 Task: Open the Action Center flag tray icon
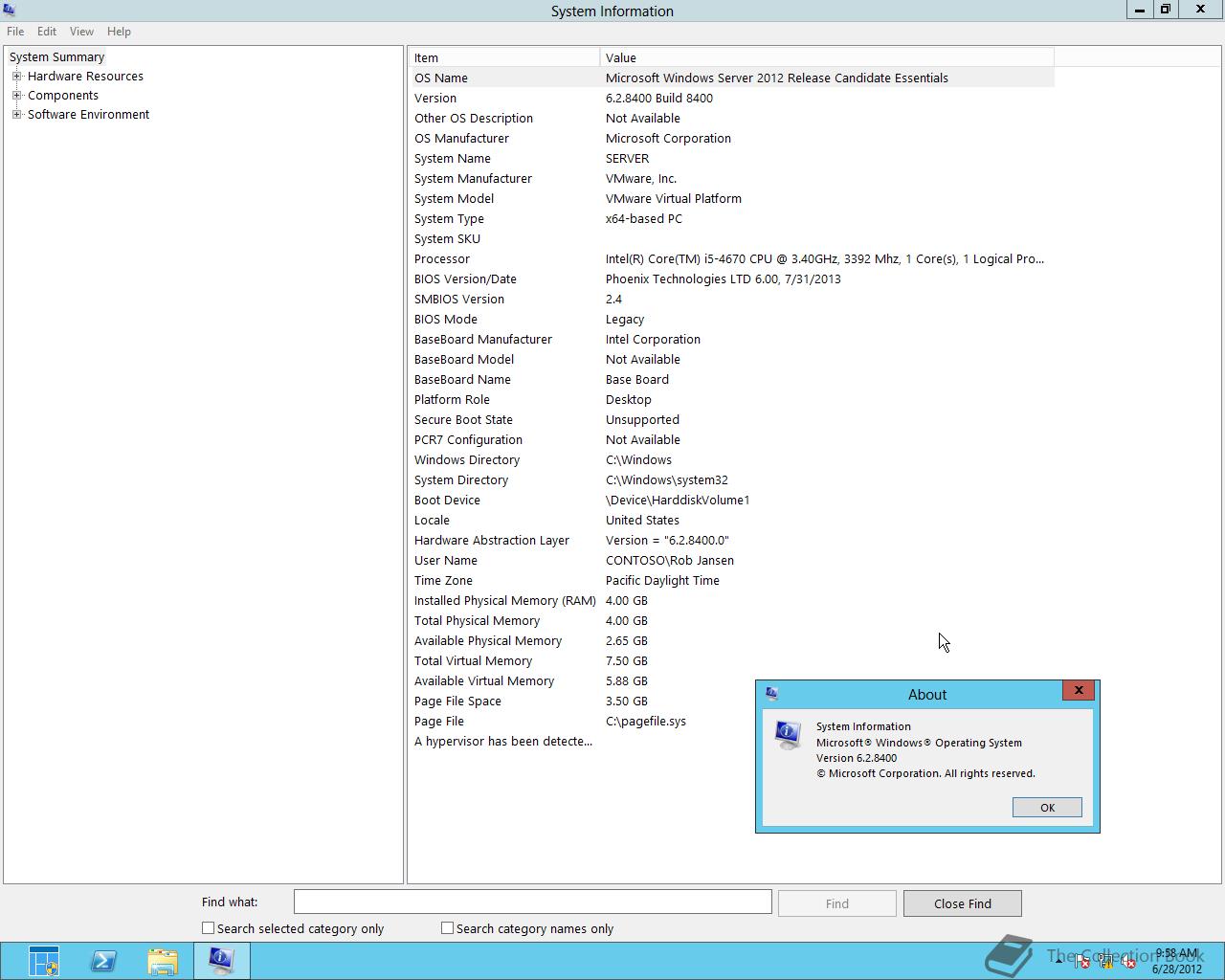[1081, 962]
